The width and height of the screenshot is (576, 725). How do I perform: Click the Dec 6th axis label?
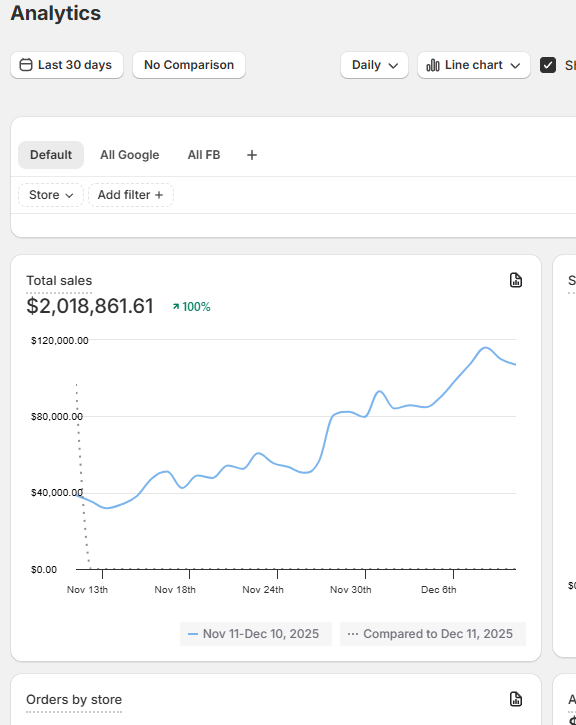439,590
